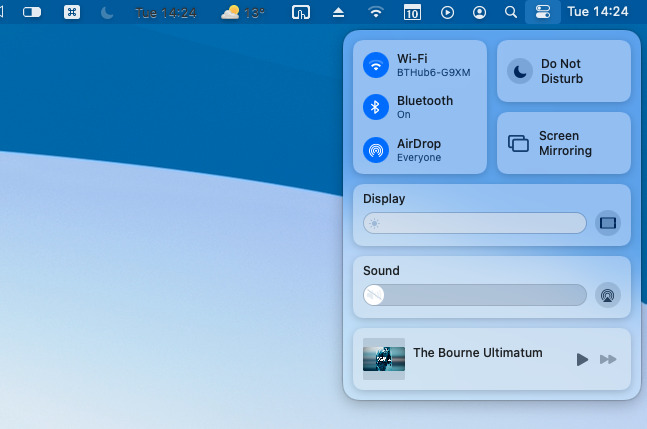The width and height of the screenshot is (647, 429).
Task: Skip forward in The Bourne Ultimatum
Action: coord(608,359)
